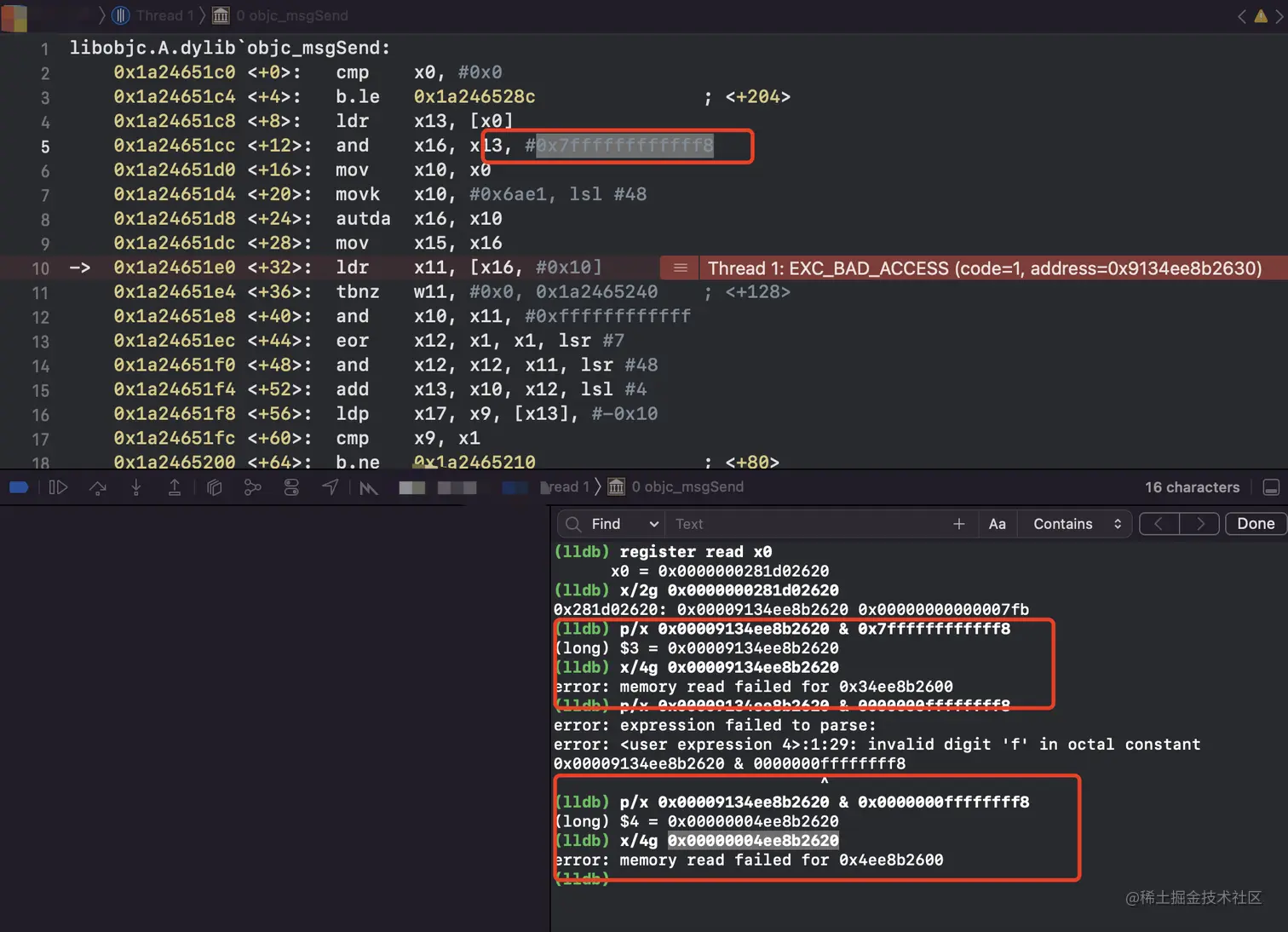Click the Step Into debug icon
1288x932 pixels.
click(136, 487)
